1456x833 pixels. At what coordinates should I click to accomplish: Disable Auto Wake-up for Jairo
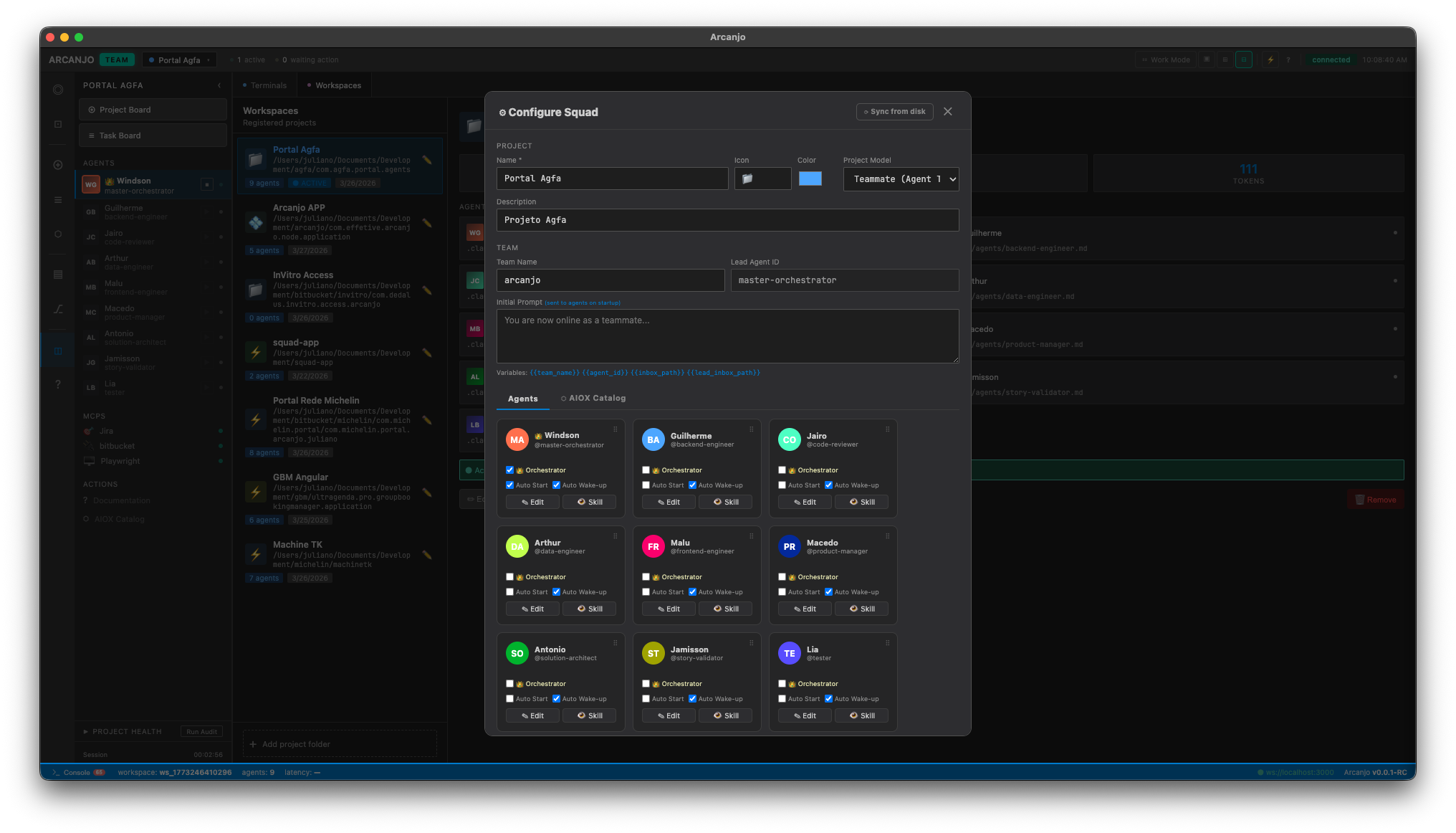[x=828, y=485]
